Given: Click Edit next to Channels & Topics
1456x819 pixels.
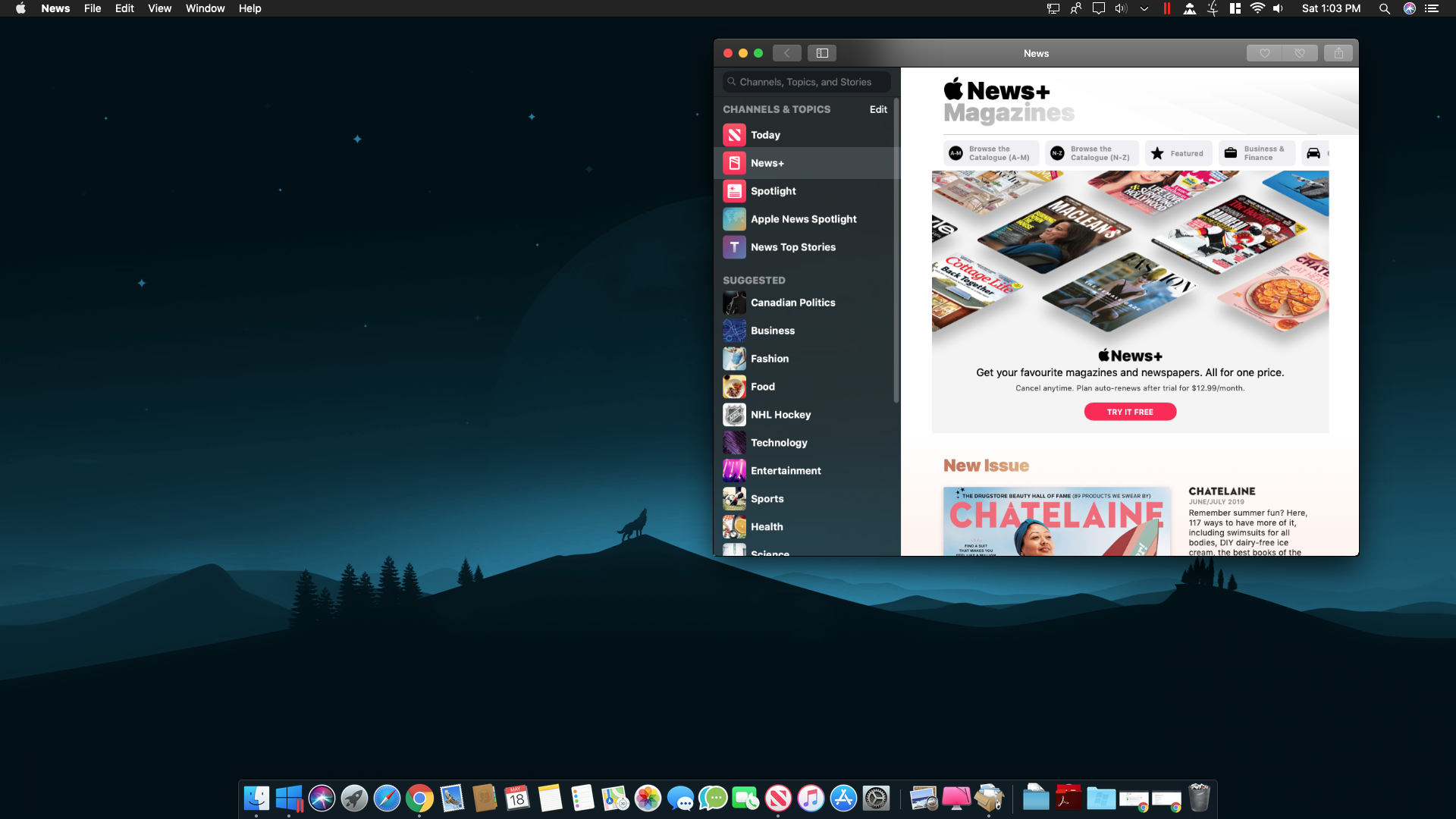Looking at the screenshot, I should (x=878, y=109).
